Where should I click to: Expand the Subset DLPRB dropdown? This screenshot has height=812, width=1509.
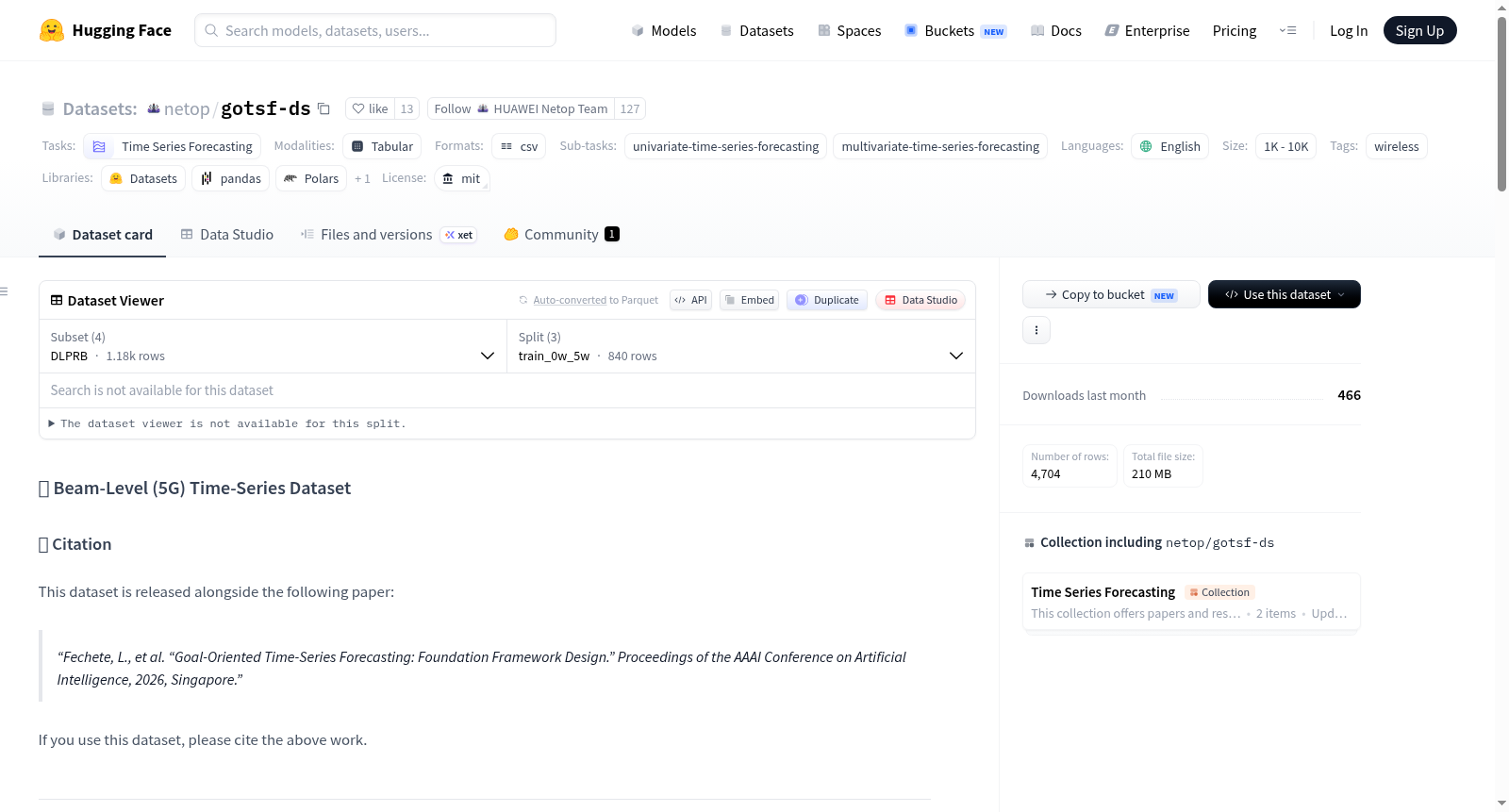273,346
